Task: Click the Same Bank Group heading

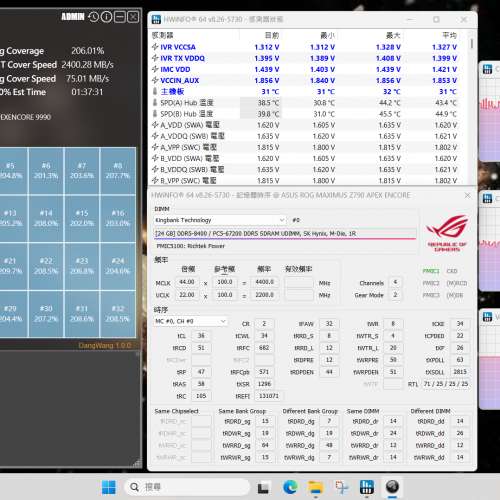Action: pyautogui.click(x=242, y=411)
